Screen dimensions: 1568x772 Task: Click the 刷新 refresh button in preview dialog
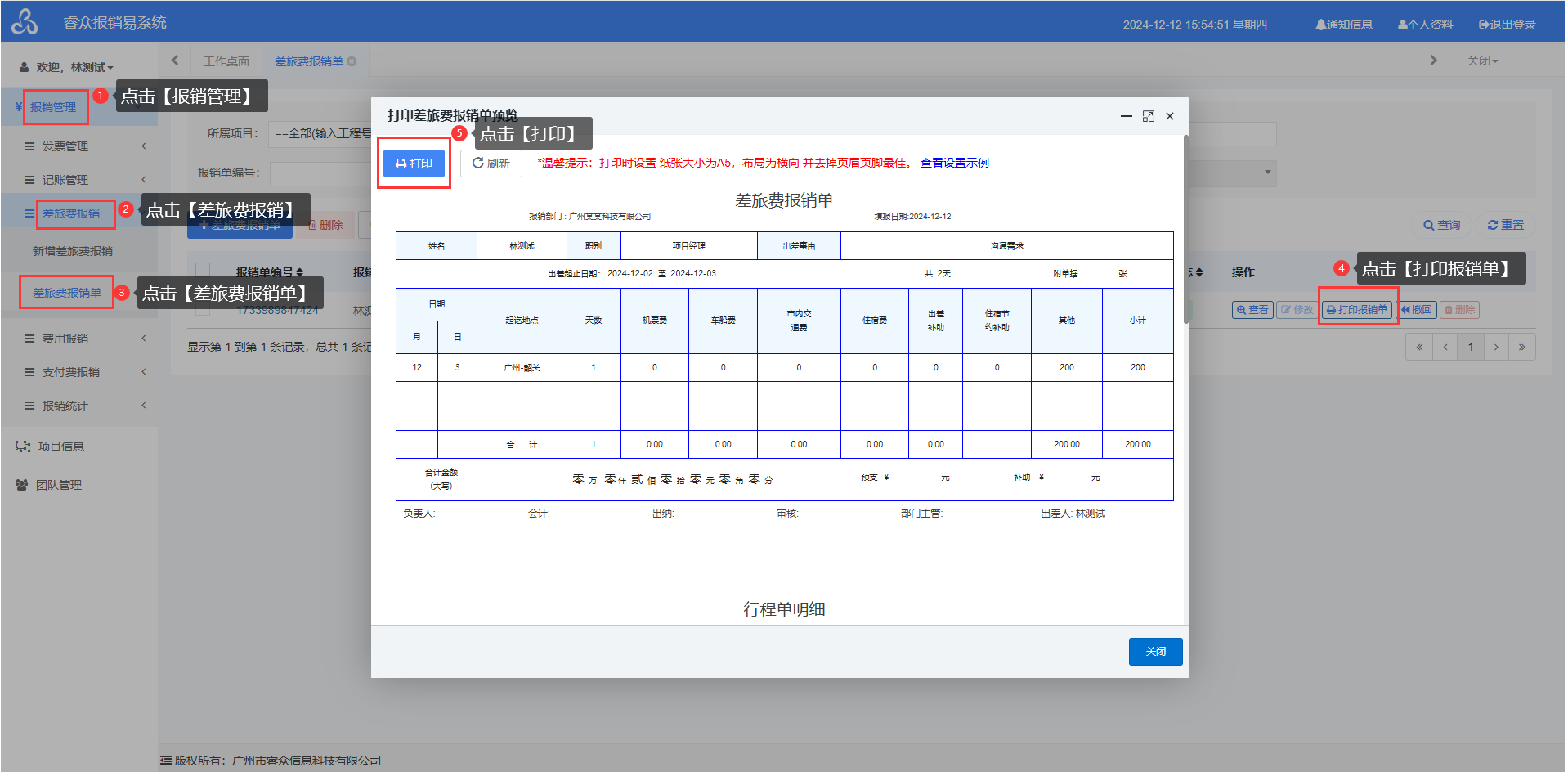[x=491, y=164]
